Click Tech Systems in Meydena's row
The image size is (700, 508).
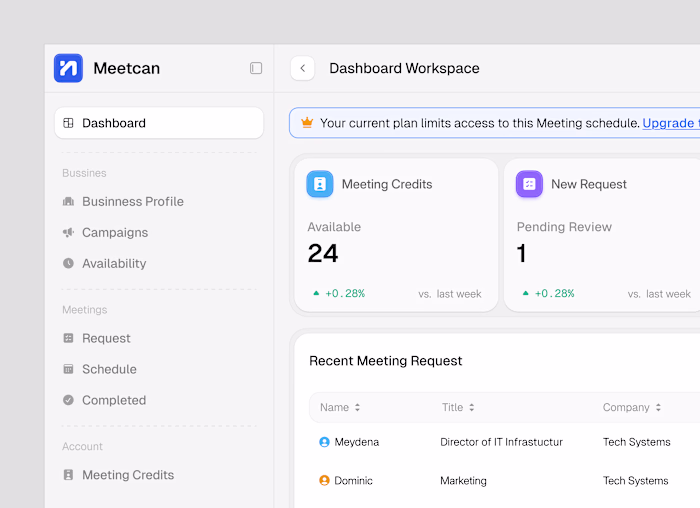[637, 442]
